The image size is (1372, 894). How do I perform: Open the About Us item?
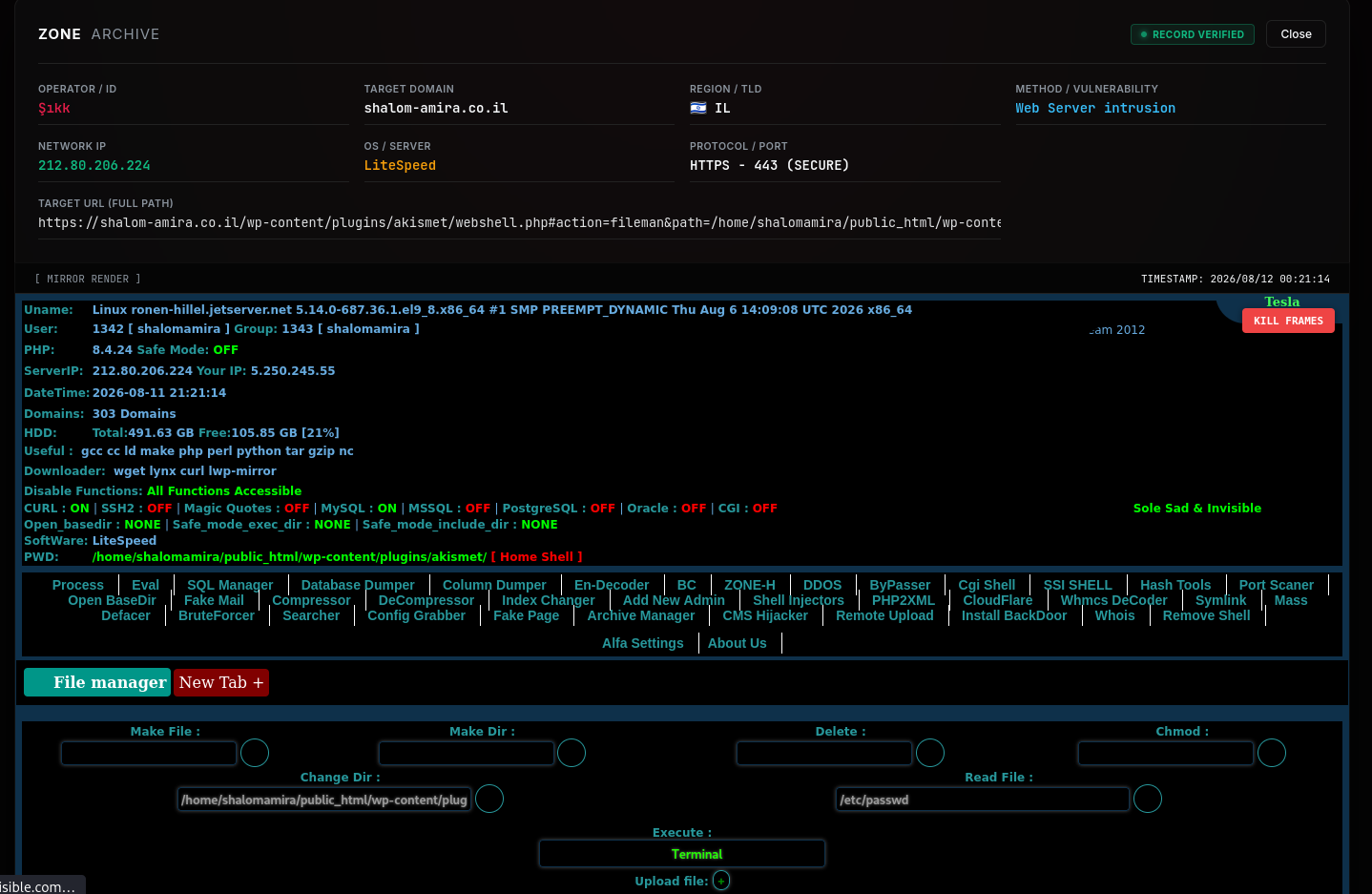coord(738,643)
